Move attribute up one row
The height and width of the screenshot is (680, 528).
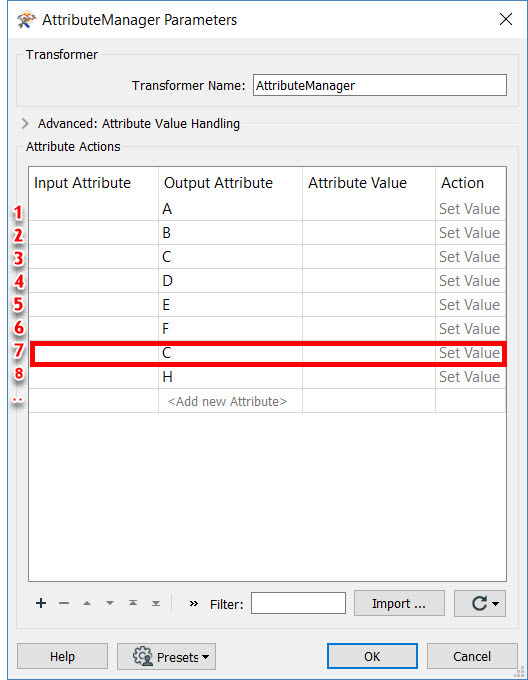pyautogui.click(x=87, y=603)
